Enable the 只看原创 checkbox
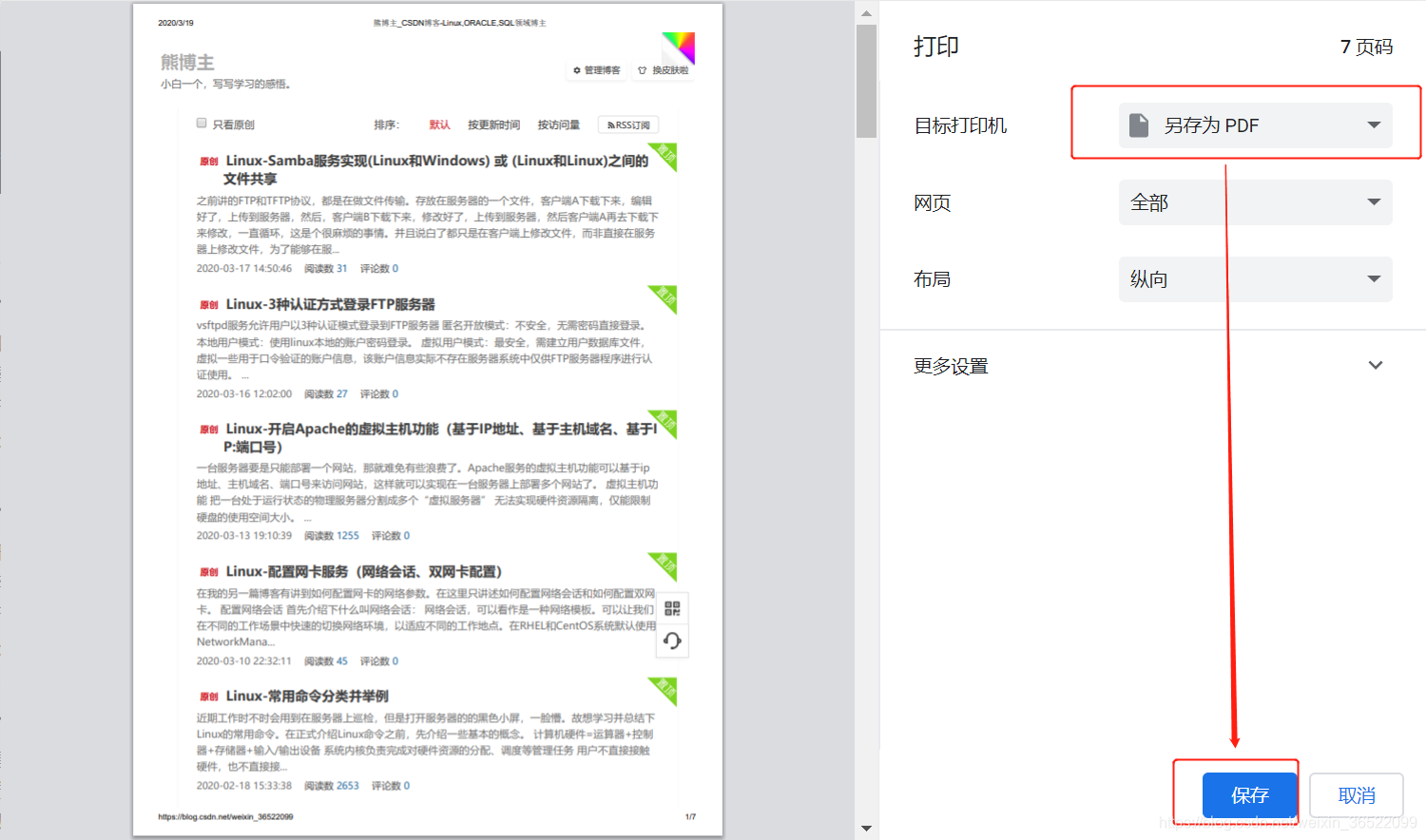1426x840 pixels. point(202,124)
